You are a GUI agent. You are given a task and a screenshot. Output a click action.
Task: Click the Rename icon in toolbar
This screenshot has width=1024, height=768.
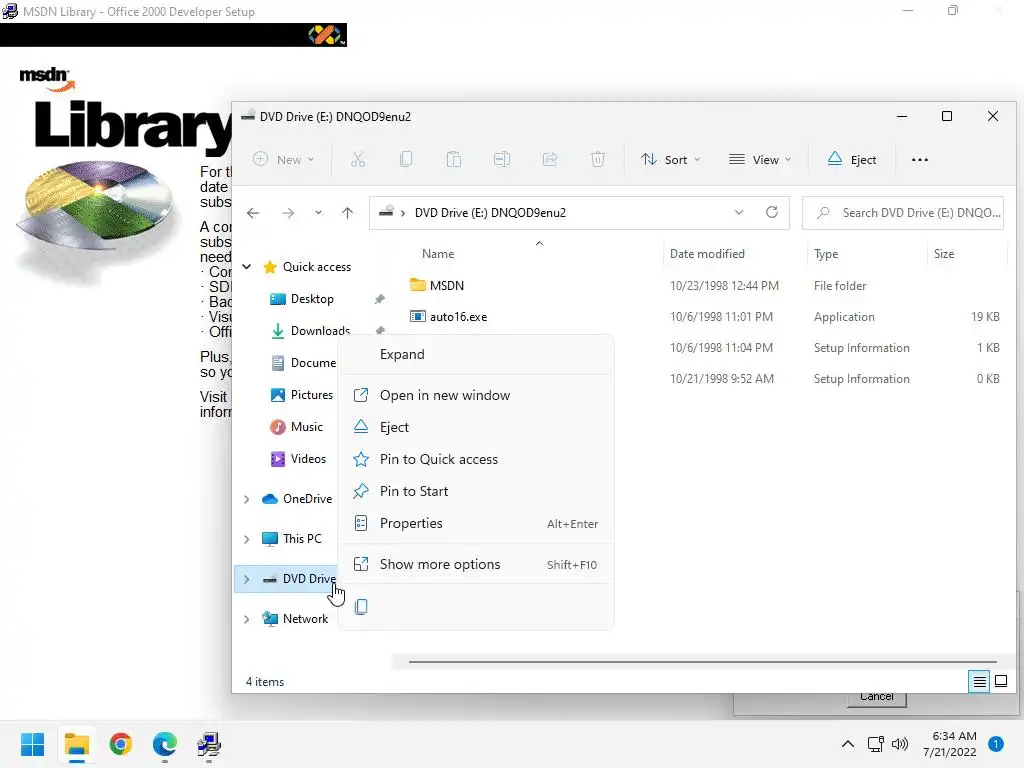(502, 159)
